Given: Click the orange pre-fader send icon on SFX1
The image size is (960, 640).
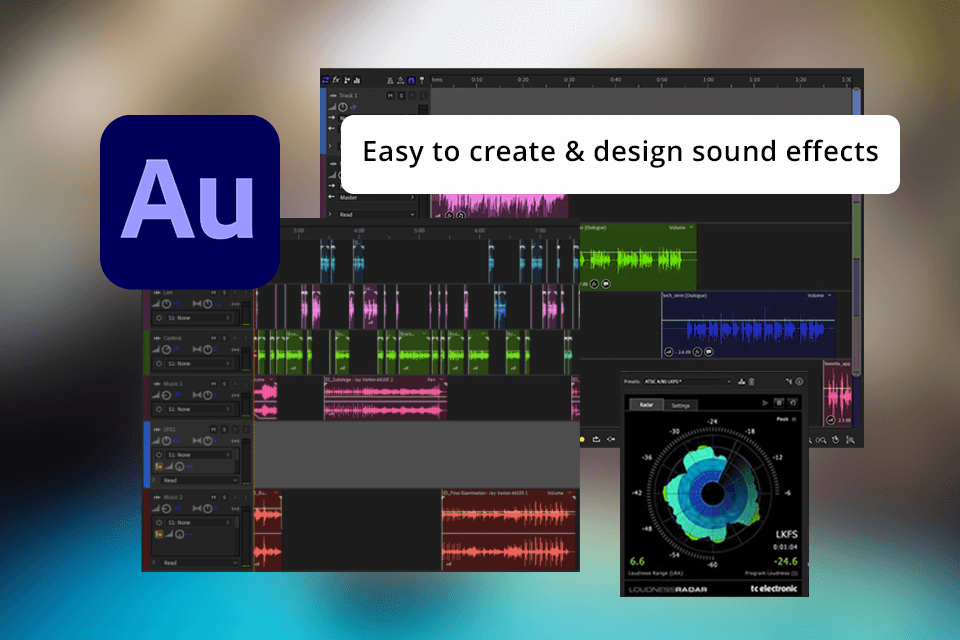Looking at the screenshot, I should (x=159, y=467).
